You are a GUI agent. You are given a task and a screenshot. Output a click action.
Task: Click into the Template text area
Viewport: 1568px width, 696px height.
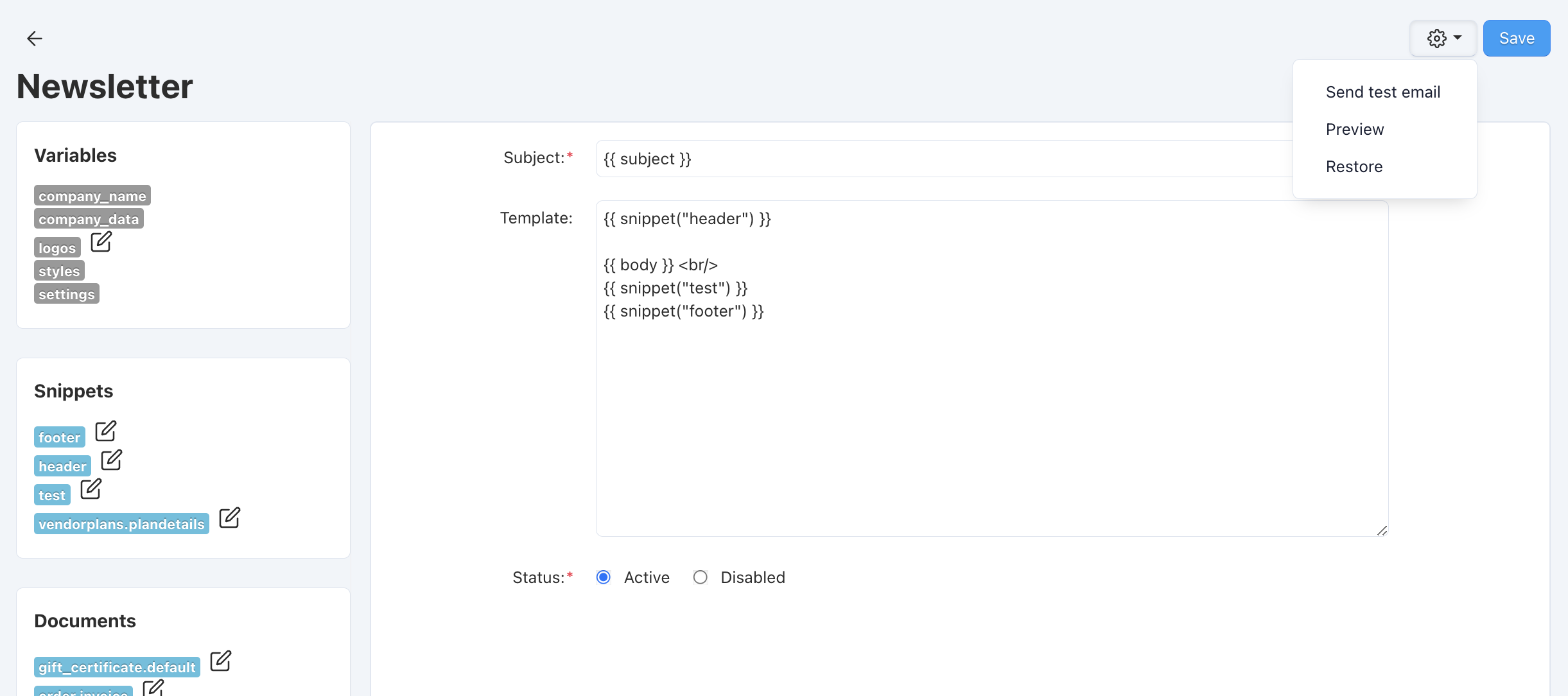click(x=992, y=369)
